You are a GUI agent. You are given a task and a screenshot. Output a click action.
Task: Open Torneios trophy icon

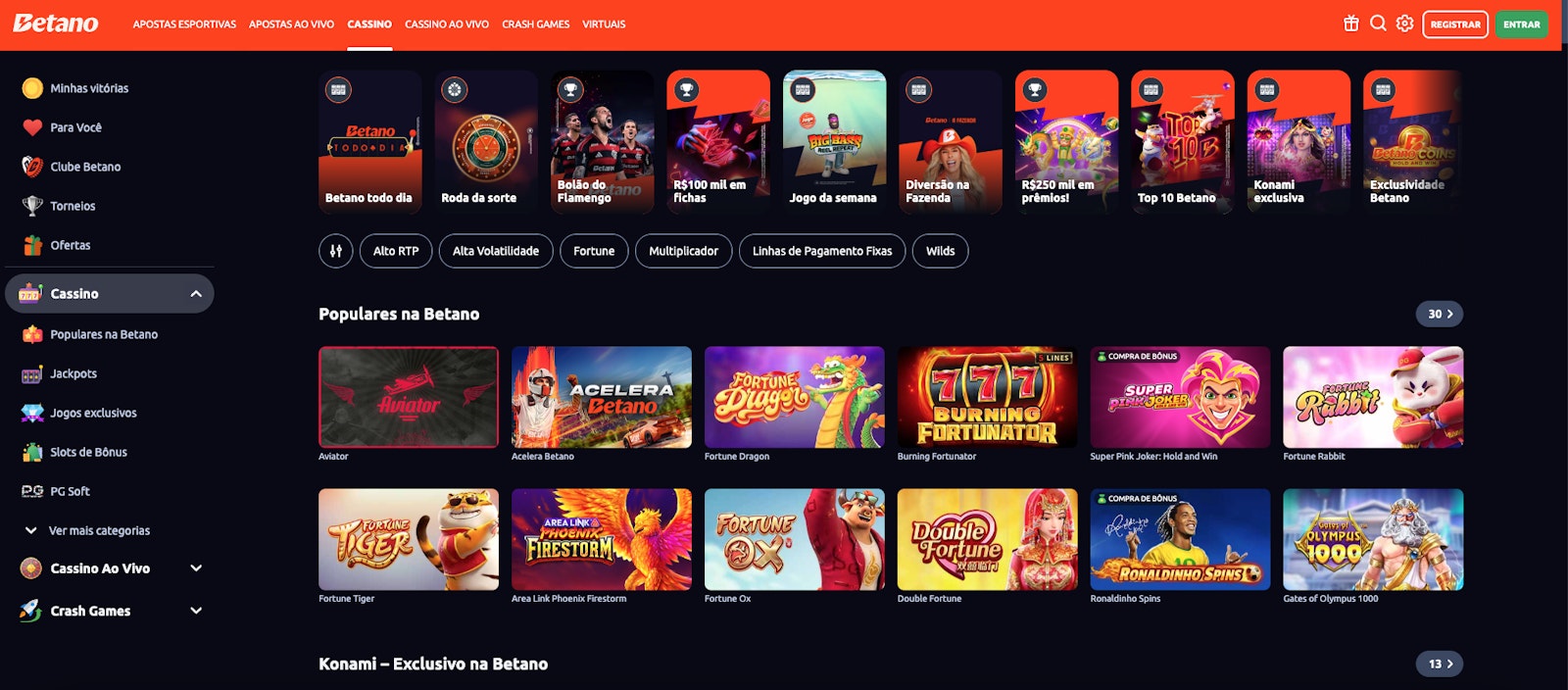click(32, 206)
